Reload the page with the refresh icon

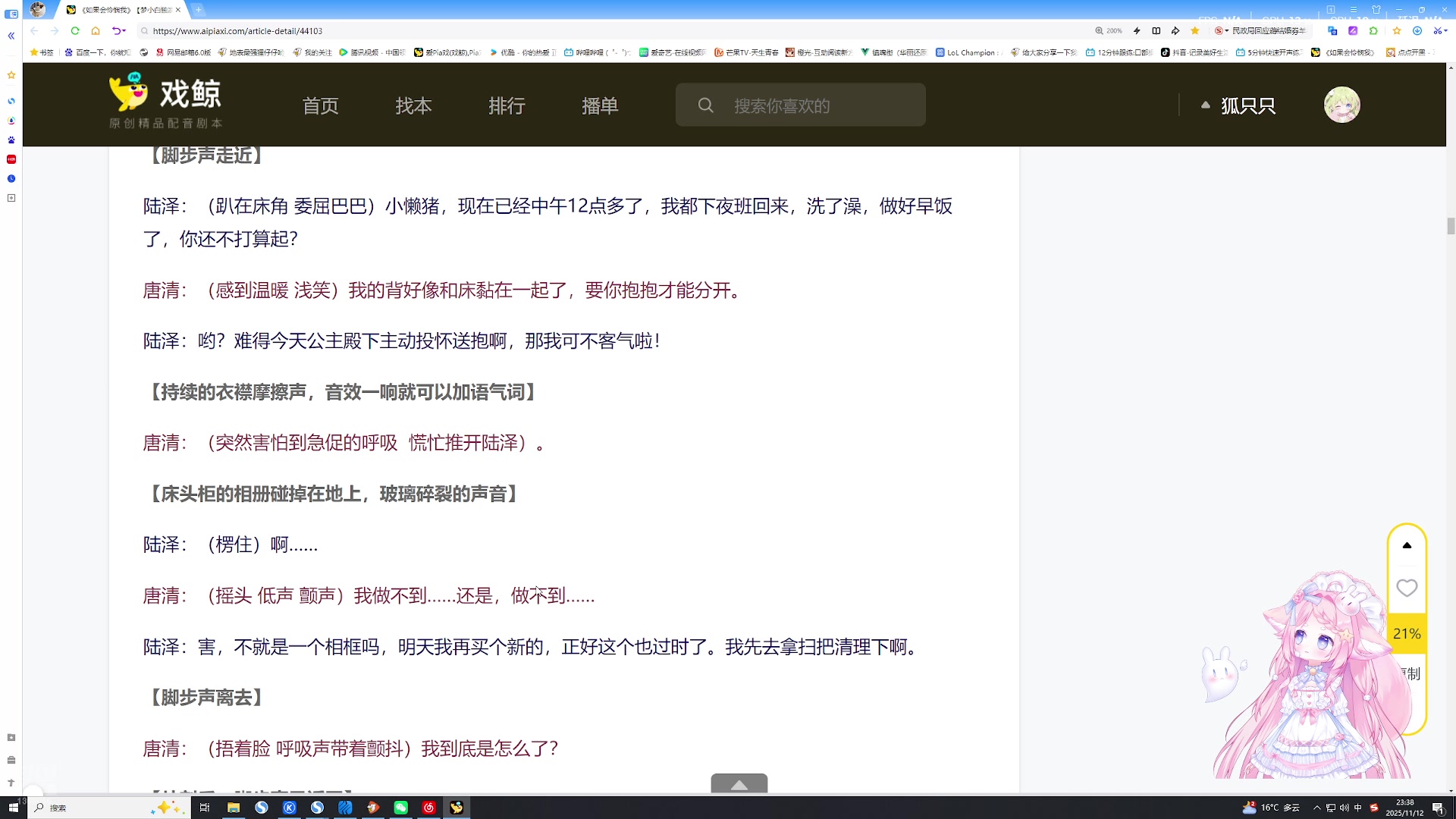click(x=74, y=31)
